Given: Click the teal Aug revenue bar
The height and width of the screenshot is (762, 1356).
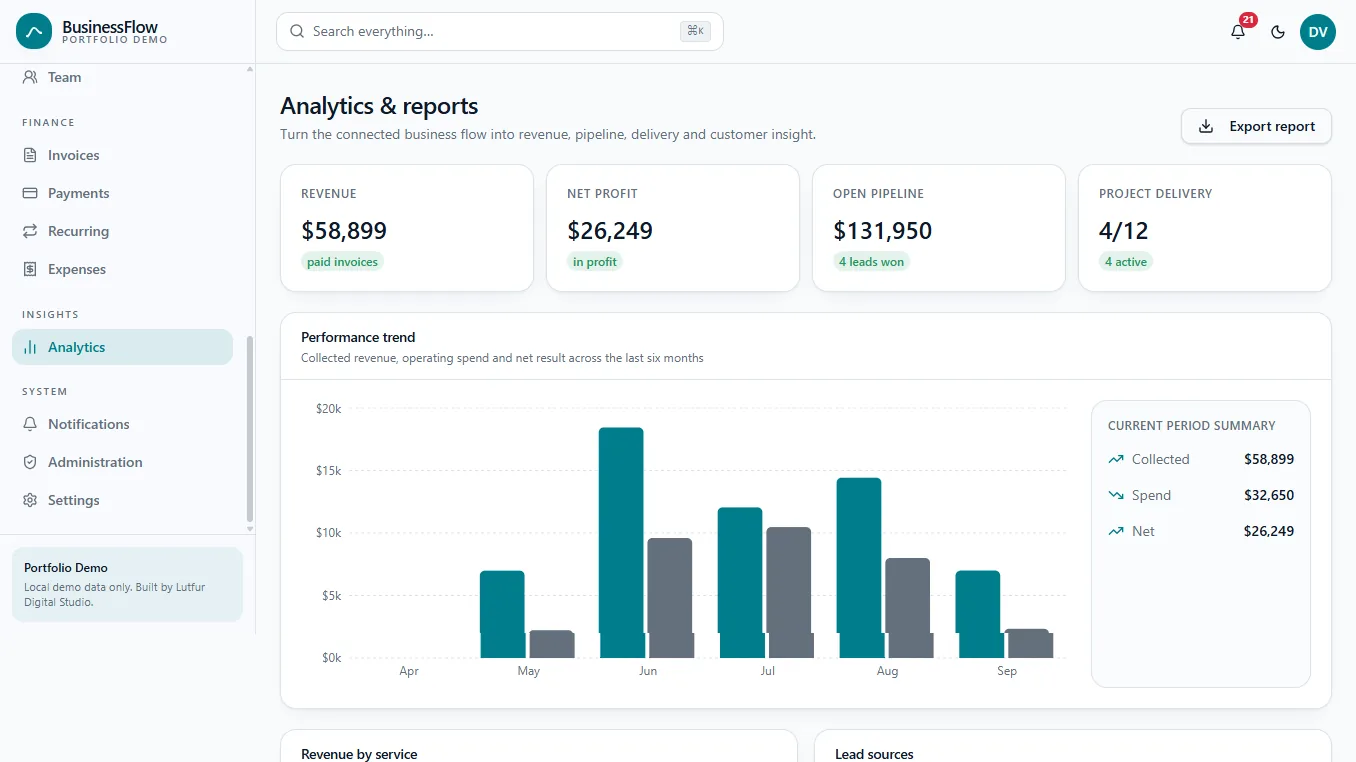Looking at the screenshot, I should pos(859,567).
